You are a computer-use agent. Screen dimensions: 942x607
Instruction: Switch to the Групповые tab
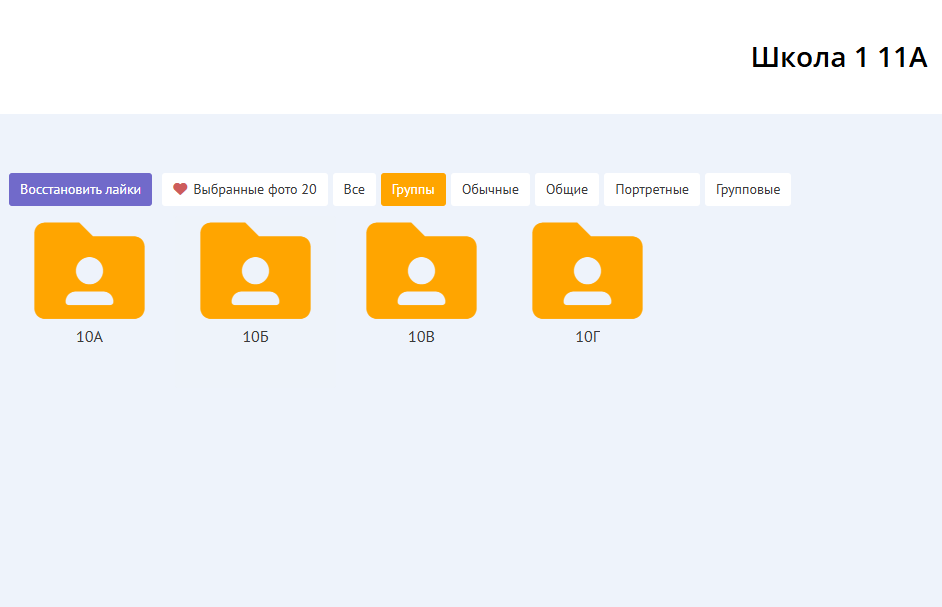pos(748,189)
